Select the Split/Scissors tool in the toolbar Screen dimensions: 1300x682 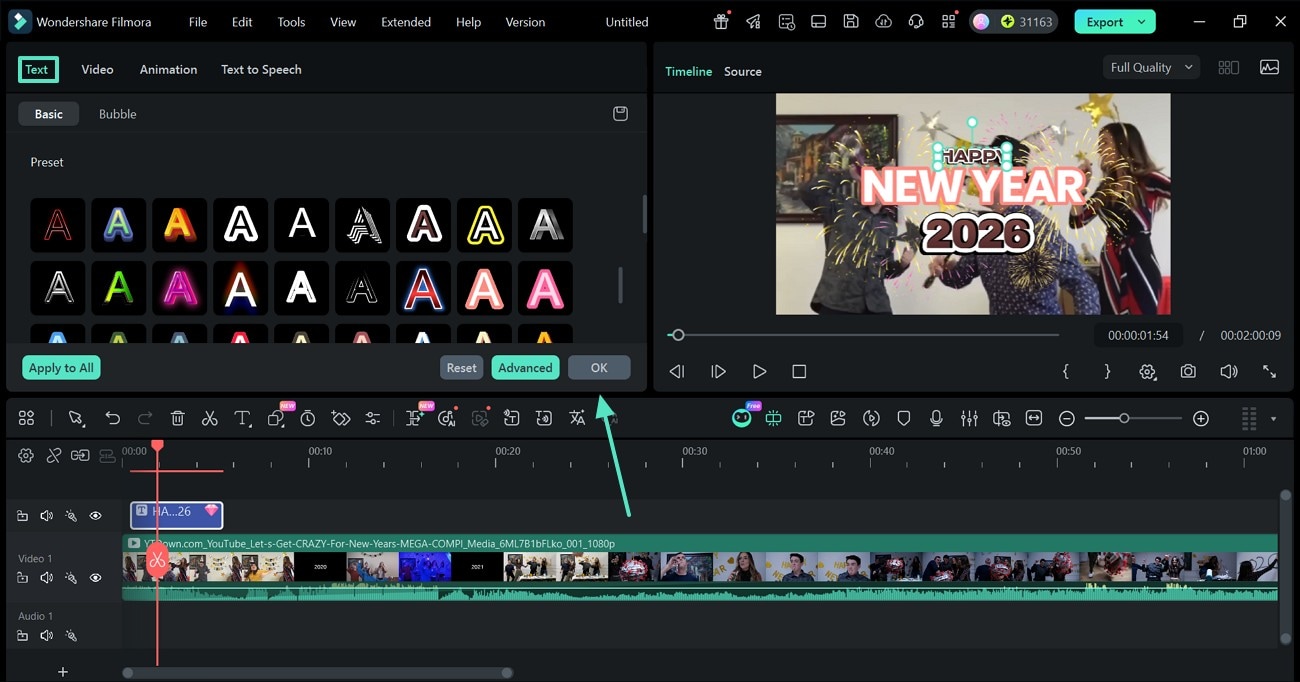click(x=210, y=418)
